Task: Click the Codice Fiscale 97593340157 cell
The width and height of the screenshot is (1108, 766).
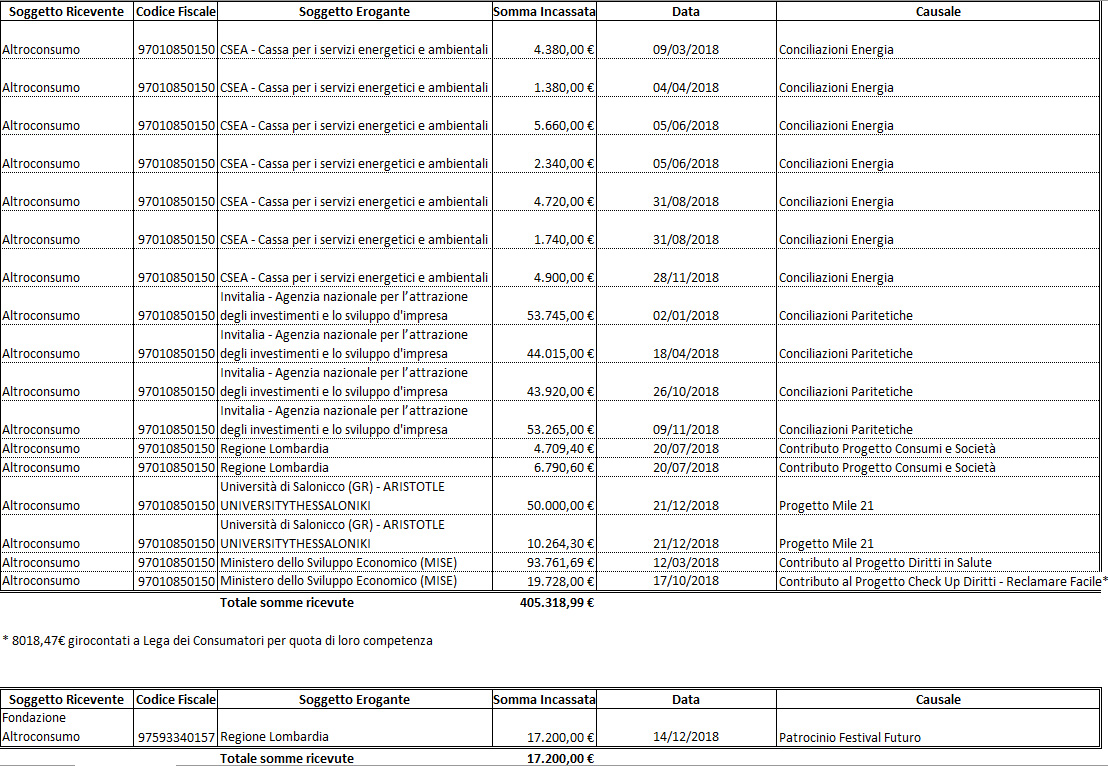Action: pyautogui.click(x=176, y=737)
